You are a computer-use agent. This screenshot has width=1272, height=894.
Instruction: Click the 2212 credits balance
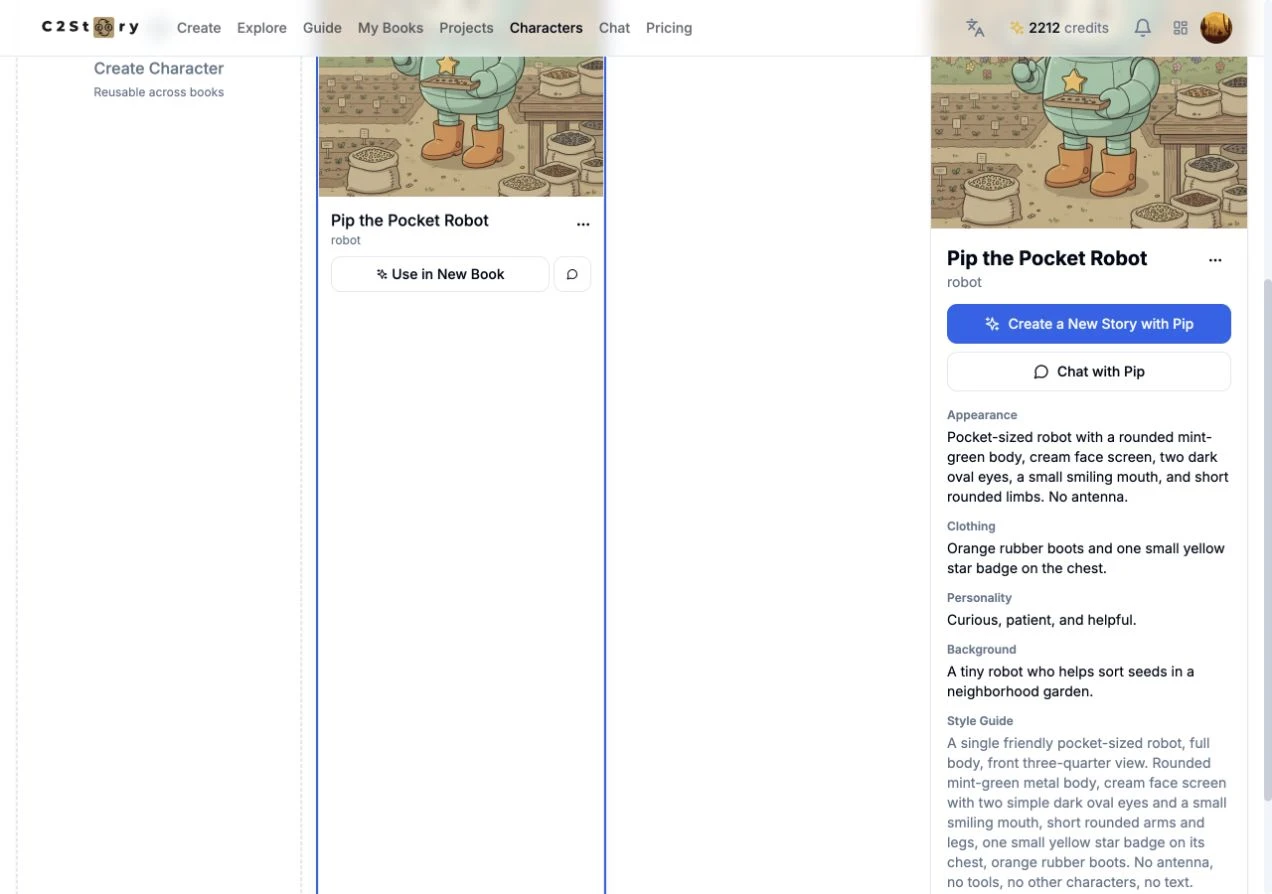[x=1059, y=28]
